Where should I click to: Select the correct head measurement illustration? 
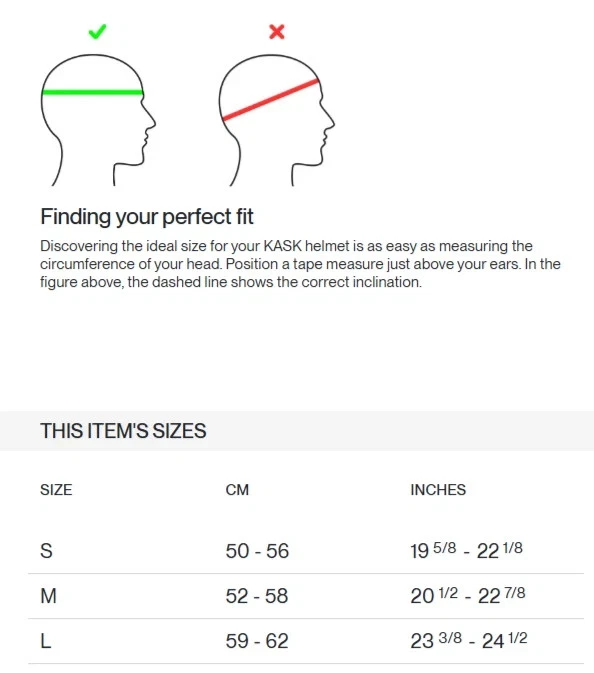[98, 120]
